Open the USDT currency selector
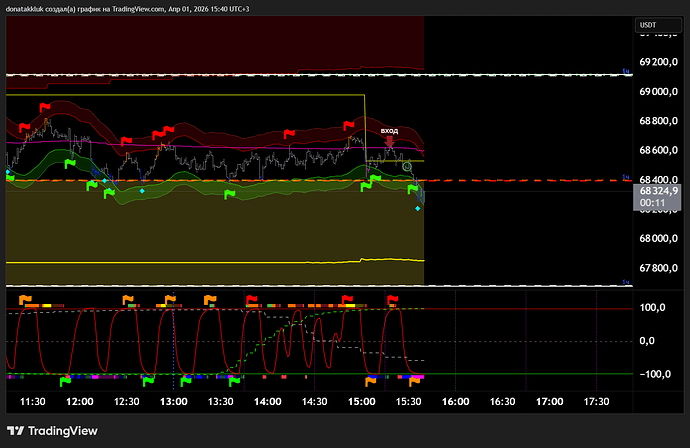 click(x=658, y=25)
